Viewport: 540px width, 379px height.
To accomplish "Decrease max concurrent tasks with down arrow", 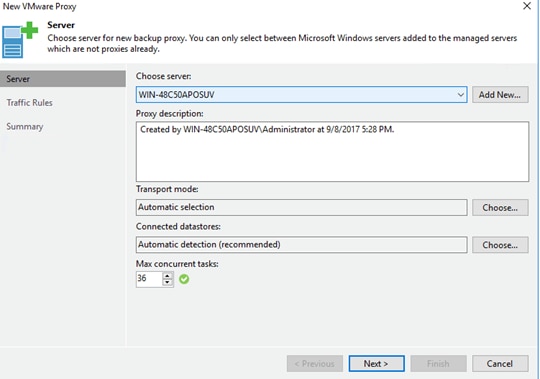I will [167, 282].
